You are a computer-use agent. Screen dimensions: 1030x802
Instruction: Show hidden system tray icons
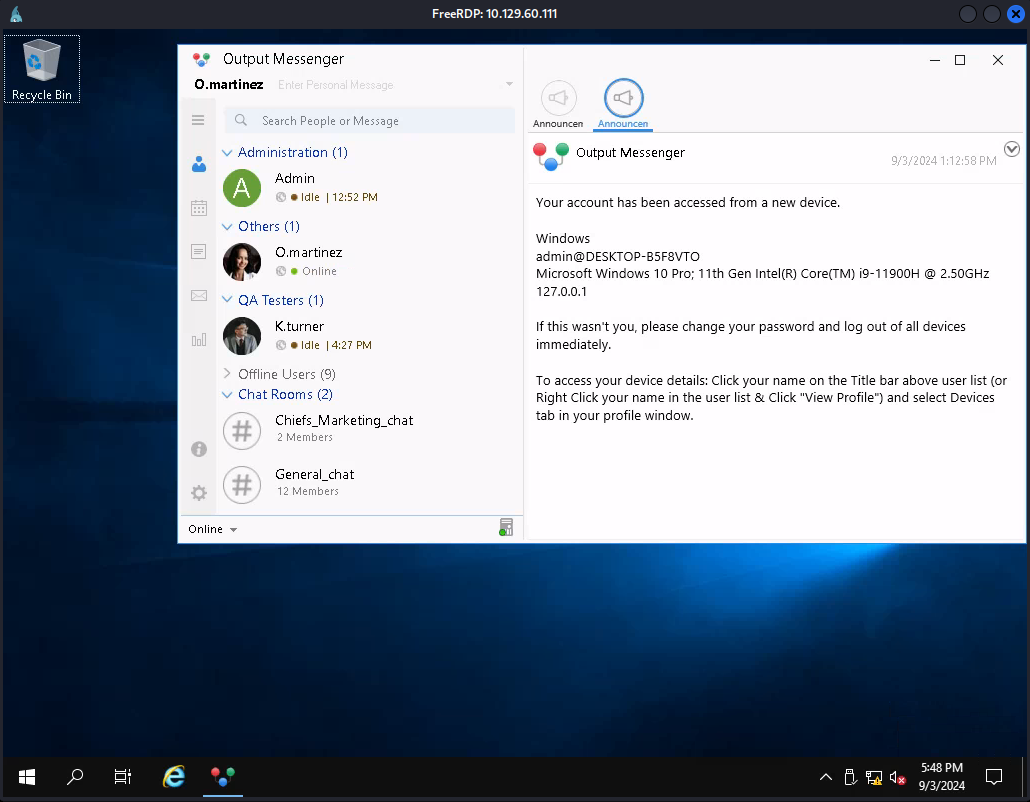826,778
